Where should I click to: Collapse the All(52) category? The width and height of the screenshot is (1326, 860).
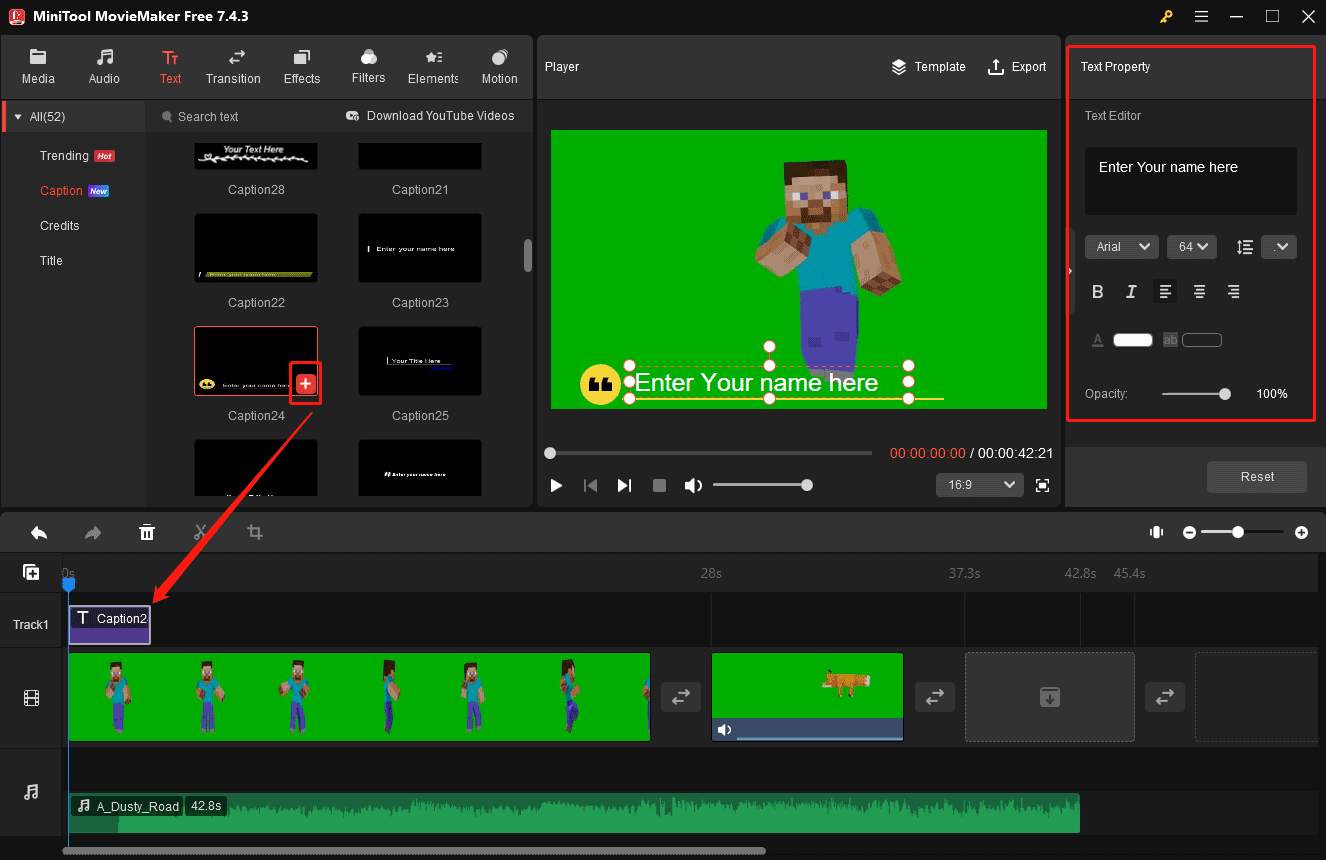coord(20,117)
